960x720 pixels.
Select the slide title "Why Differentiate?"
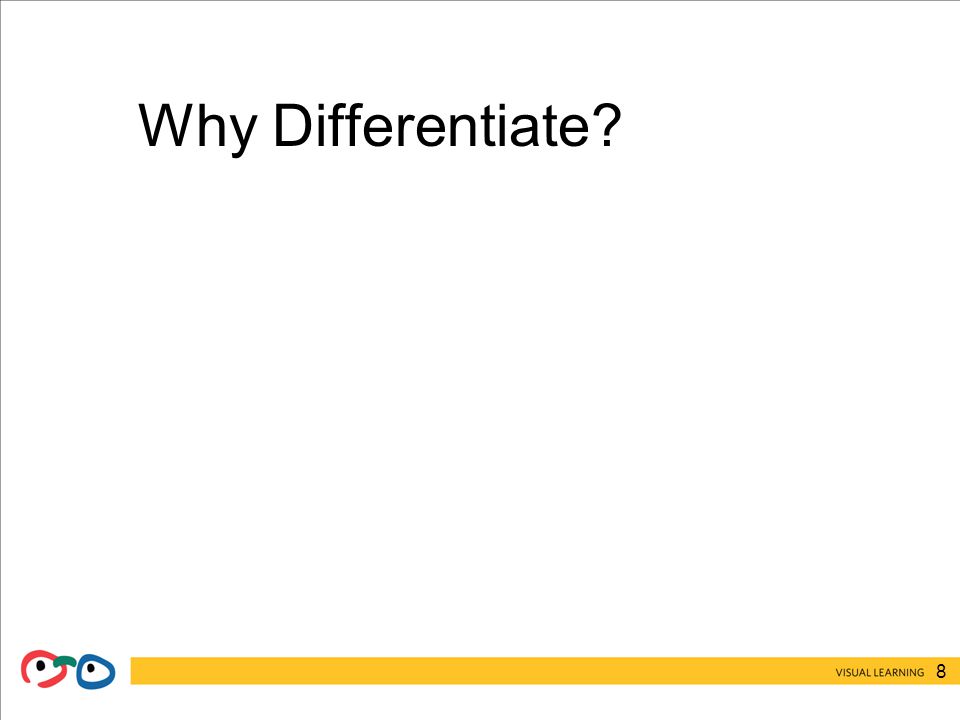click(380, 127)
